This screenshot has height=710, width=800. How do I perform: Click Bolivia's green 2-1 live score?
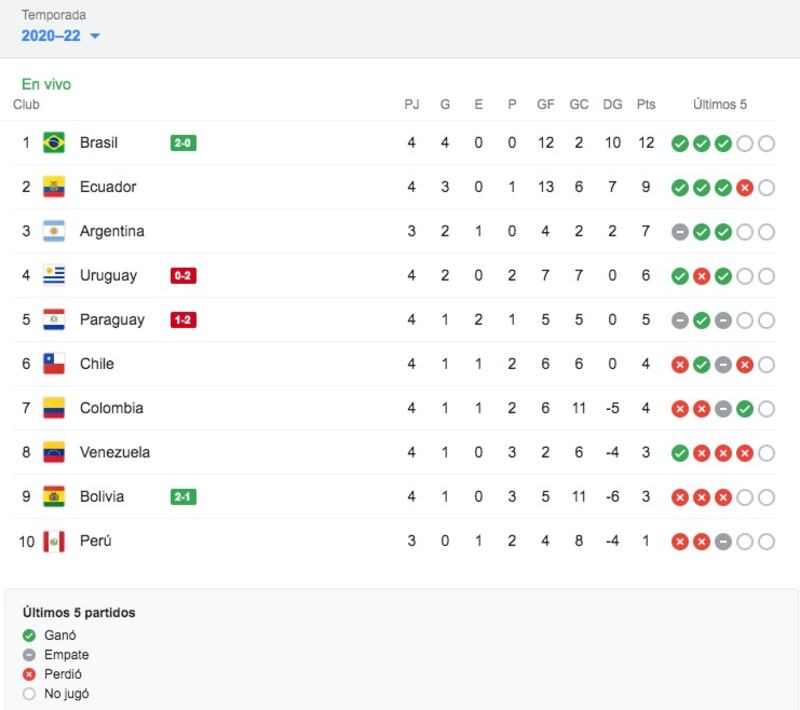(183, 497)
